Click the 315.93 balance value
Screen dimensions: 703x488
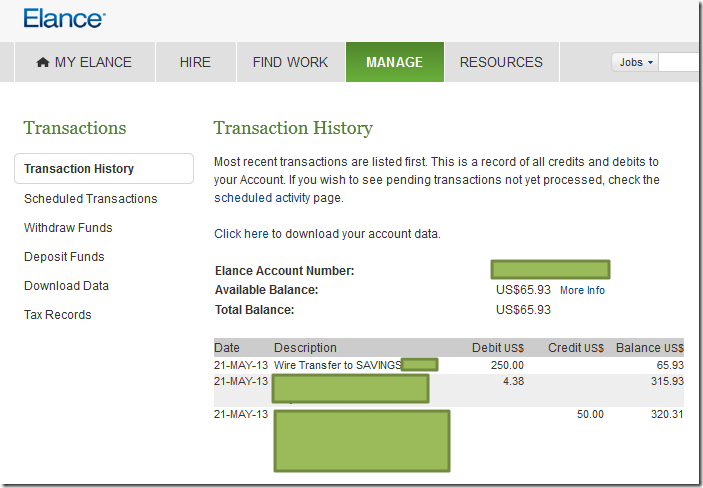667,381
